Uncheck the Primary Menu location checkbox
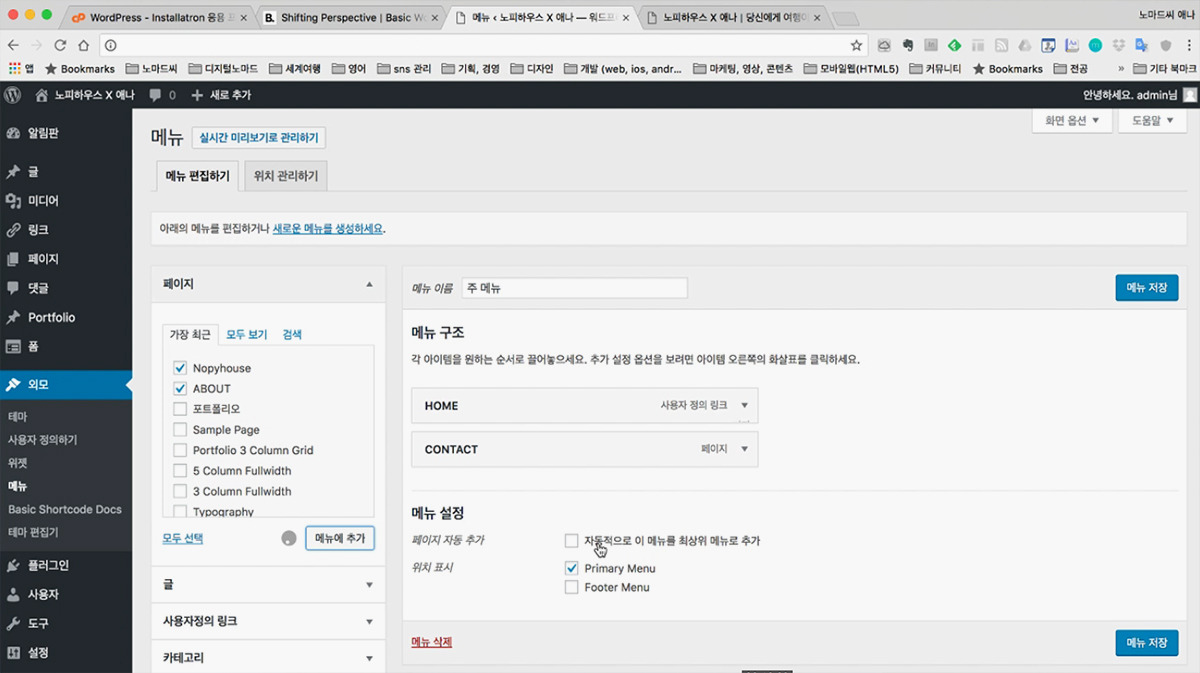Viewport: 1200px width, 673px height. coord(571,568)
